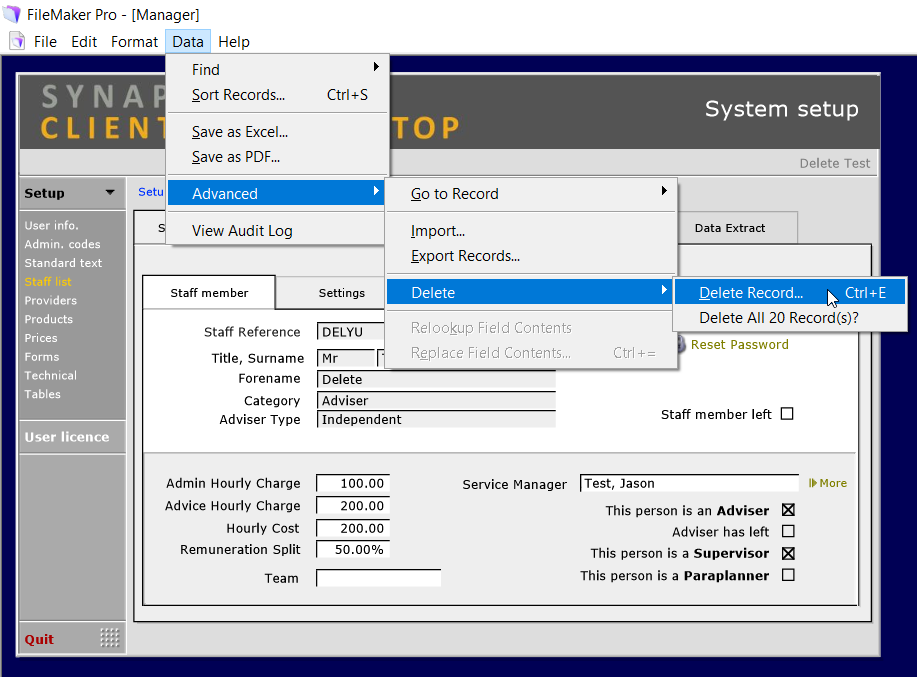Open the Edit menu

[84, 42]
